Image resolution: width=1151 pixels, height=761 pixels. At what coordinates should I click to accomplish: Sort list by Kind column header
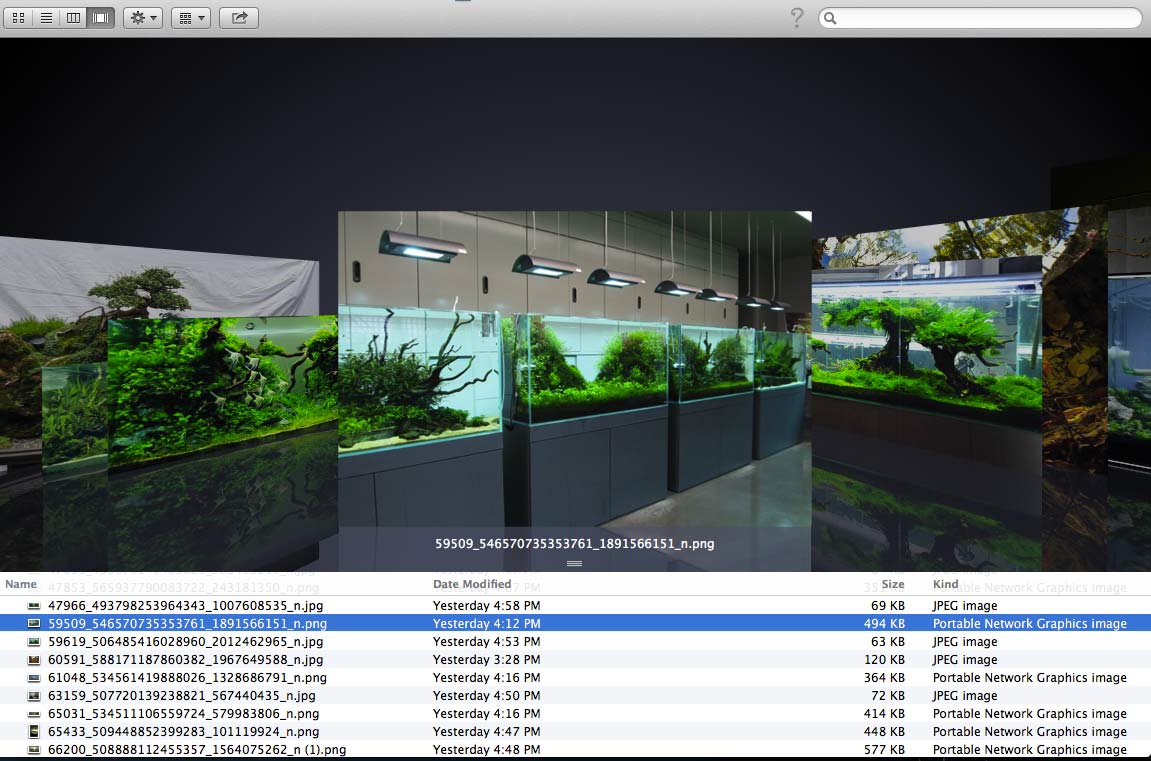click(945, 584)
